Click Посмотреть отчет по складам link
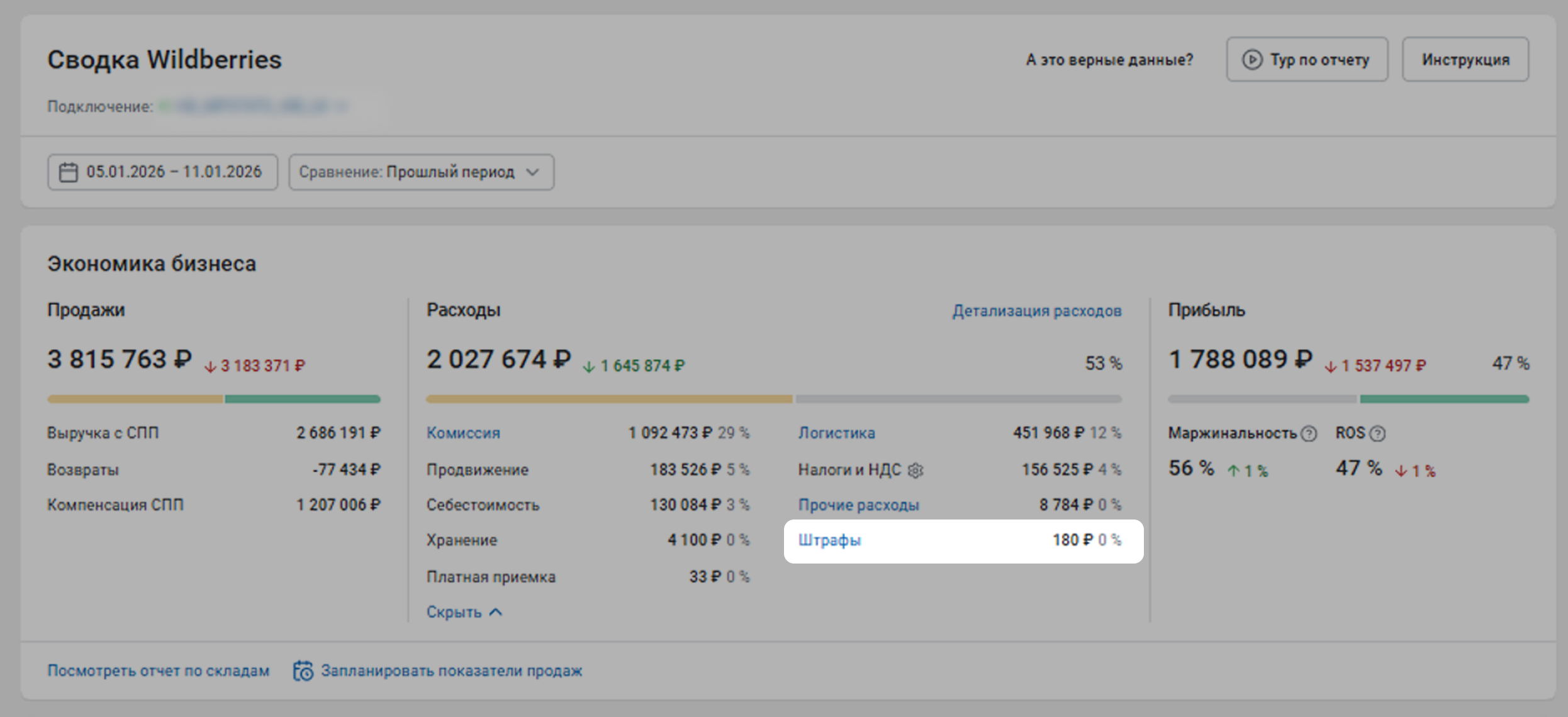The height and width of the screenshot is (717, 1568). (x=159, y=671)
